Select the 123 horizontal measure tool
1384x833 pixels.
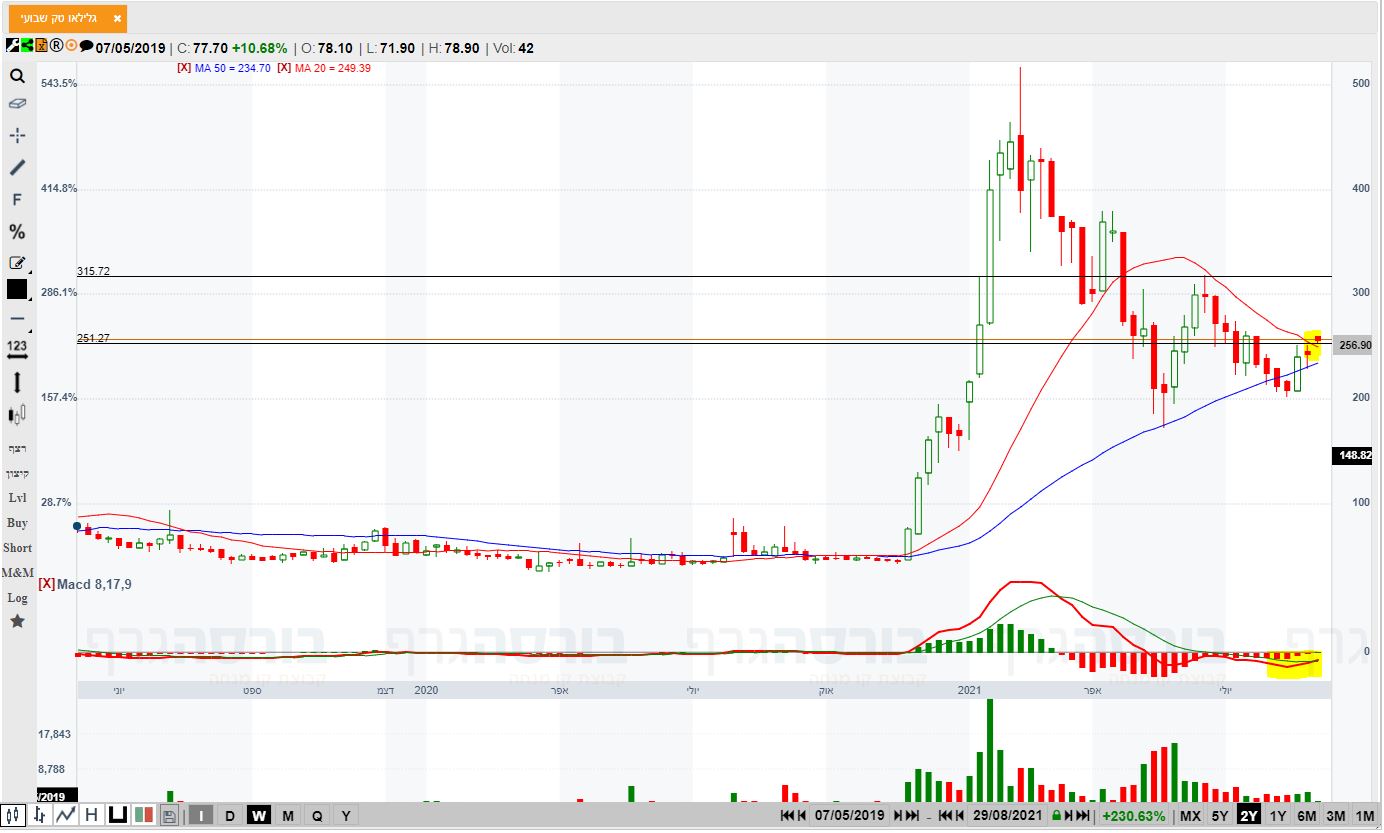coord(17,349)
